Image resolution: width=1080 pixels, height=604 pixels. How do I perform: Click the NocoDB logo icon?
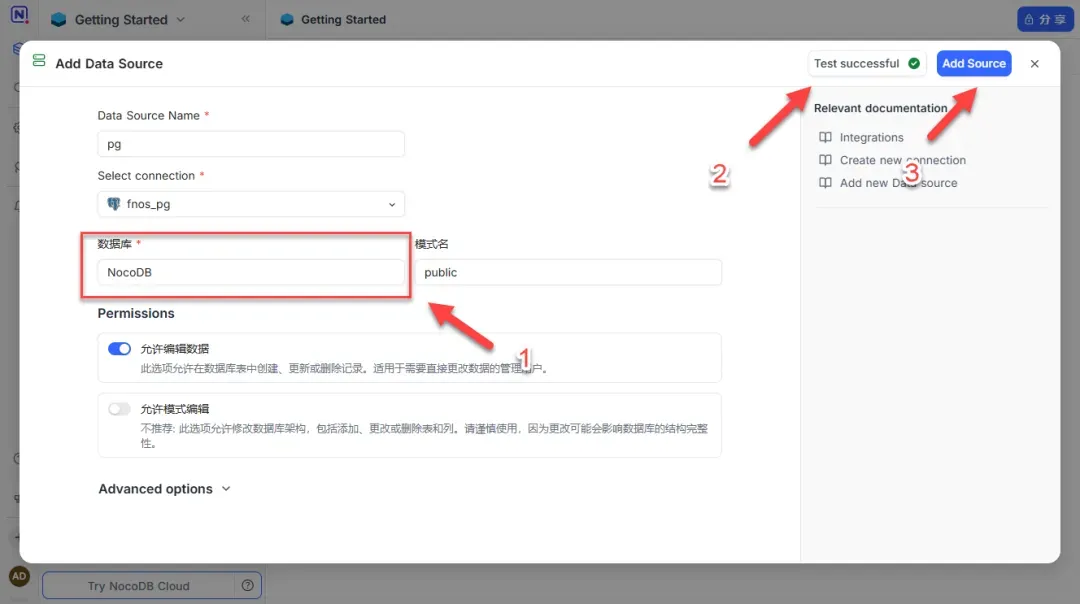(19, 14)
